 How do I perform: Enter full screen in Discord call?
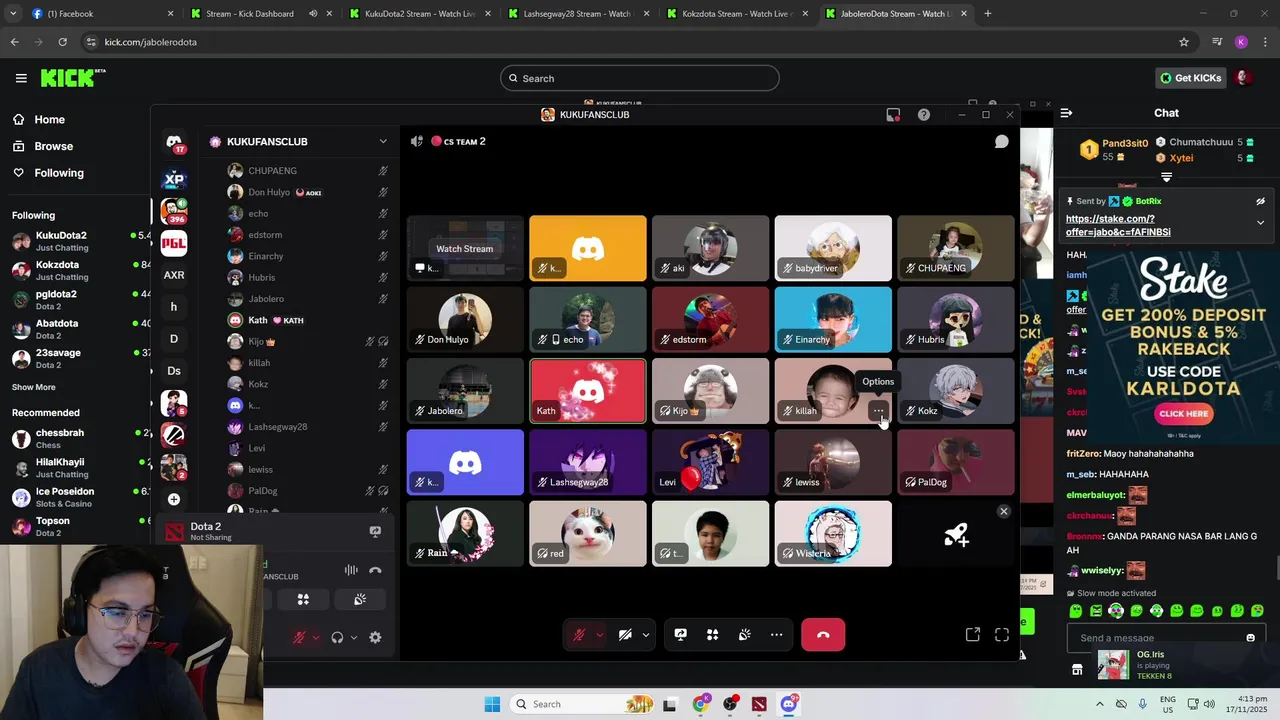pyautogui.click(x=1001, y=635)
